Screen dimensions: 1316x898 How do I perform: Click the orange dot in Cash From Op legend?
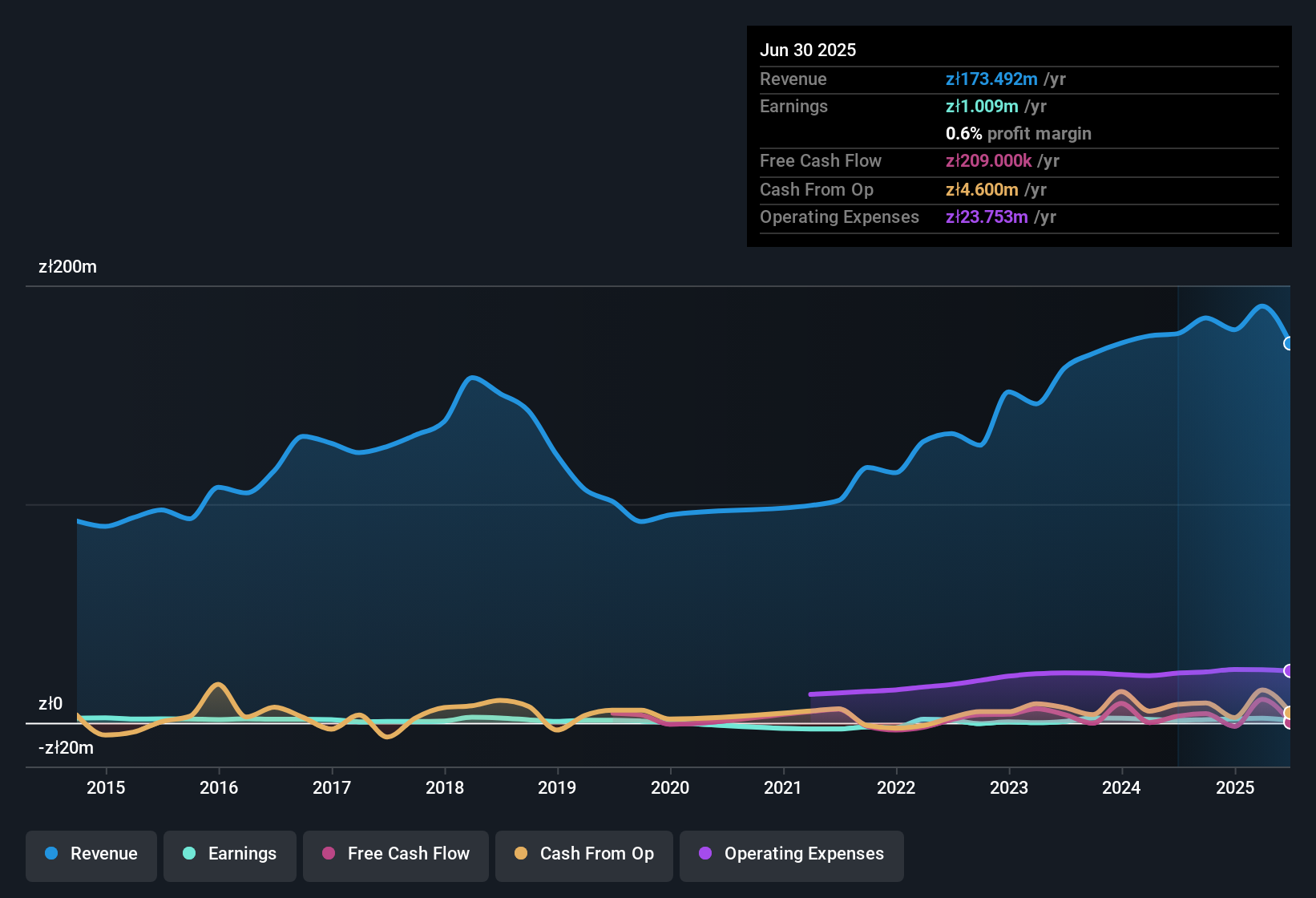click(521, 853)
